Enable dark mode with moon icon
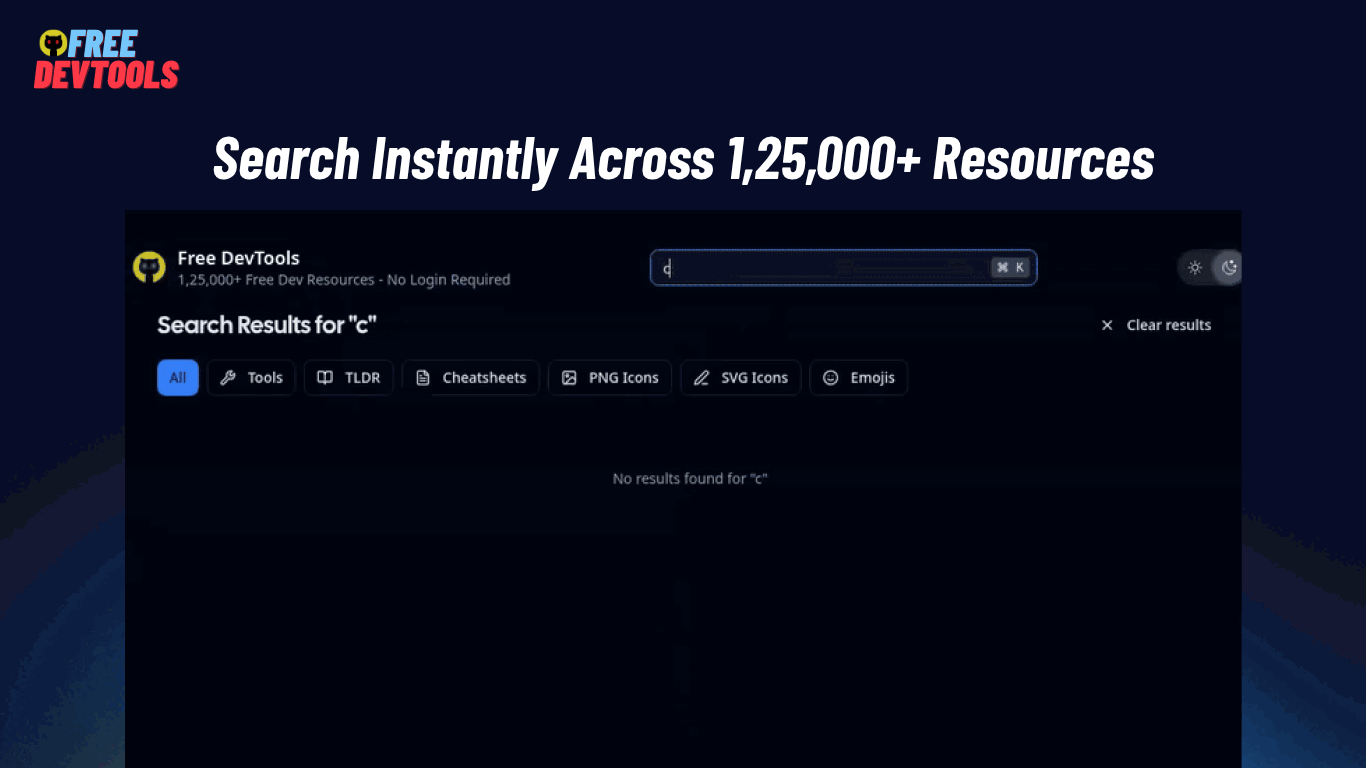The height and width of the screenshot is (768, 1366). click(x=1229, y=267)
